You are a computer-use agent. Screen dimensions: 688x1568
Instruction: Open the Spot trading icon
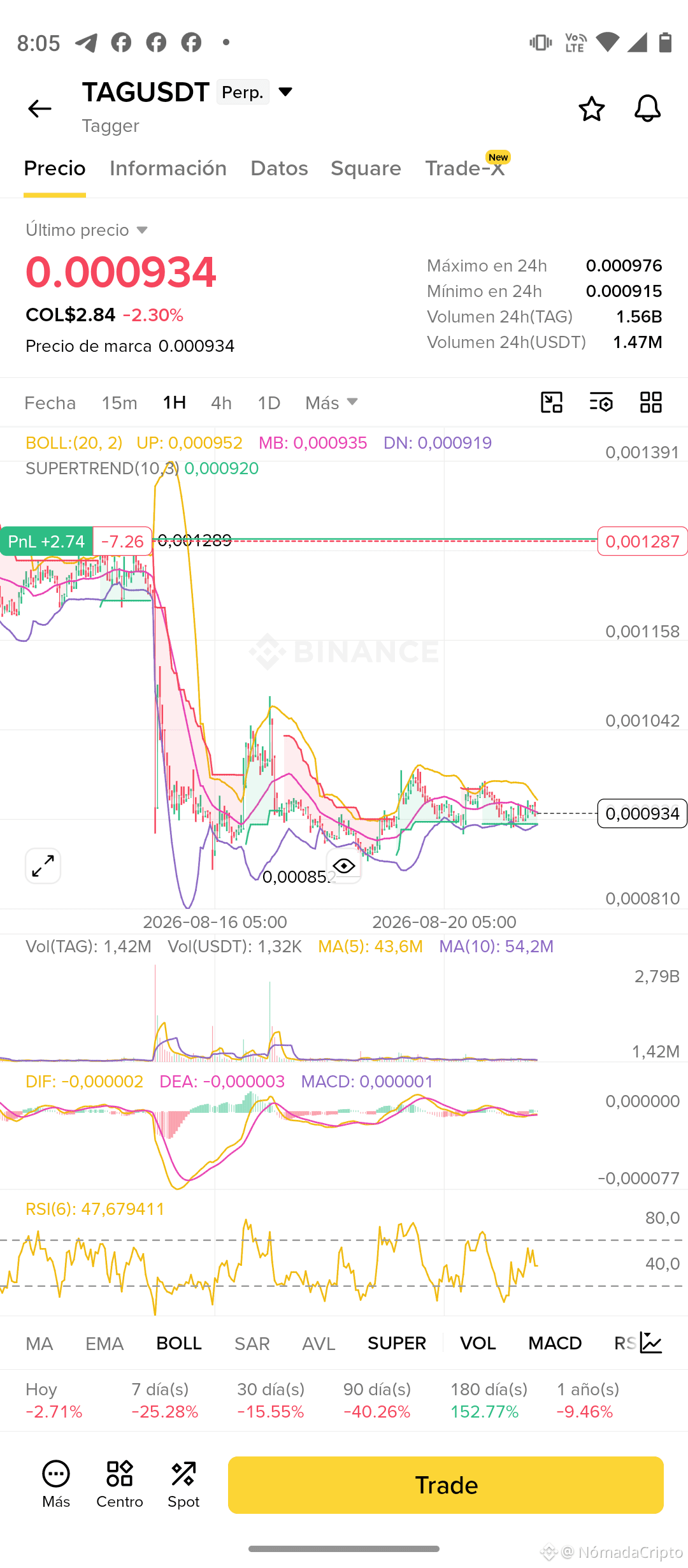[183, 1474]
